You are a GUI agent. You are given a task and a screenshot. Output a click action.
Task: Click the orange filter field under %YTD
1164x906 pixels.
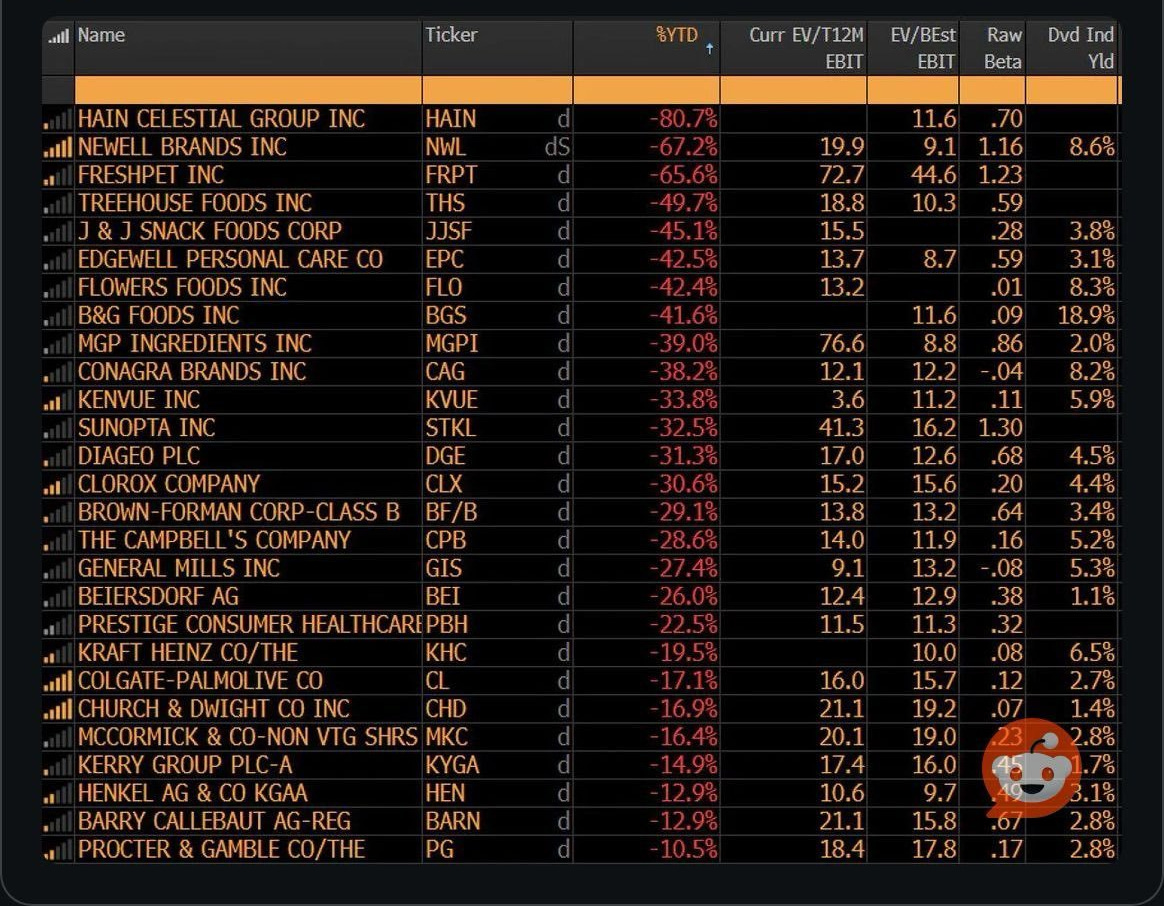(x=646, y=90)
